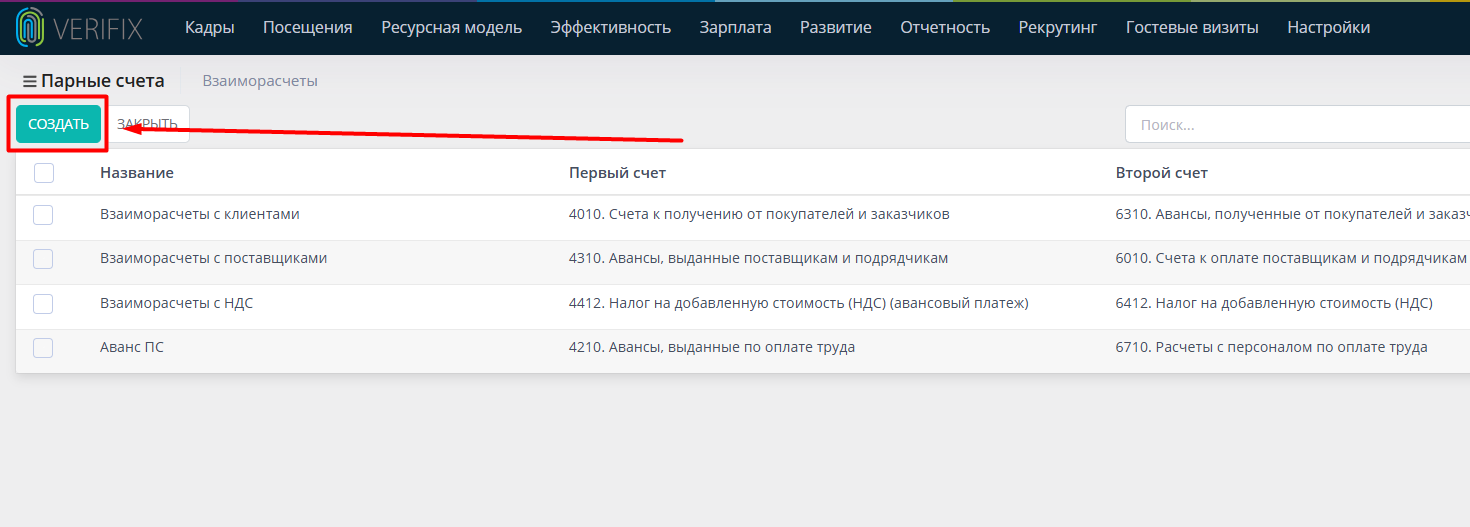The image size is (1470, 527).
Task: Open the hamburger menu beside Парные счета
Action: click(x=30, y=81)
